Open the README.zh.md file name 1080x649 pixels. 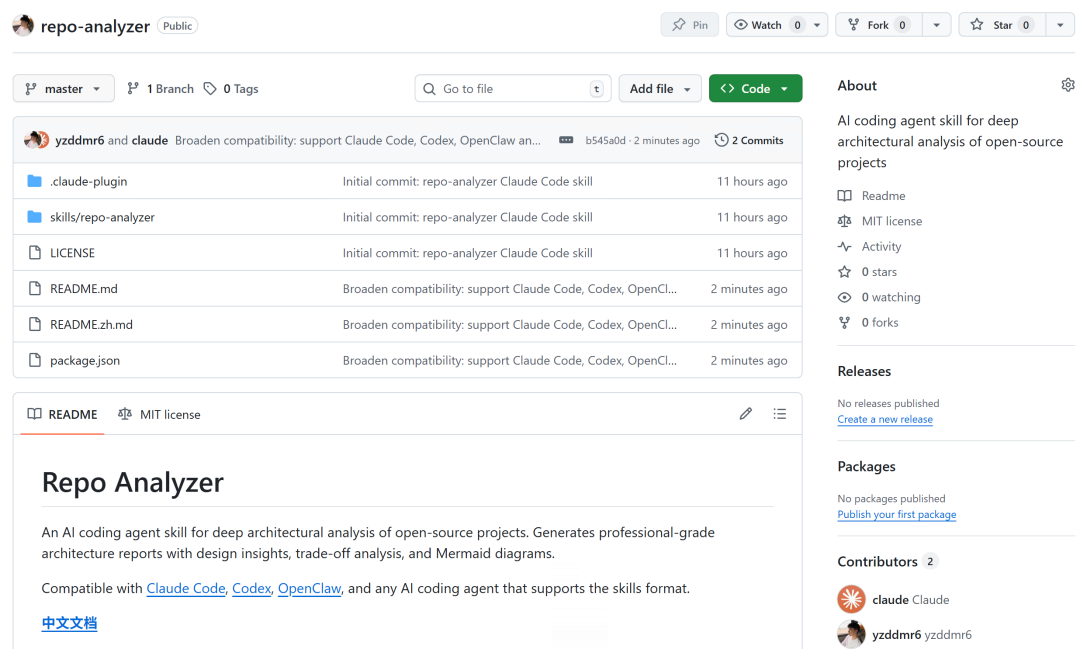[92, 324]
